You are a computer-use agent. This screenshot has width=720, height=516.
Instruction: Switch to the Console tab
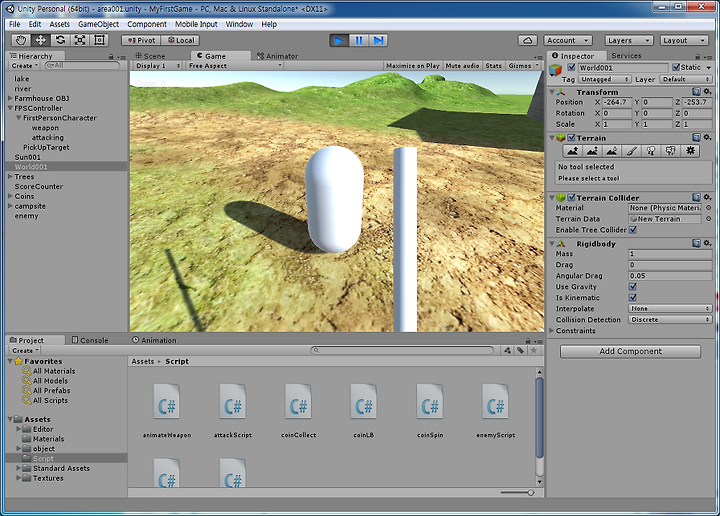tap(90, 340)
